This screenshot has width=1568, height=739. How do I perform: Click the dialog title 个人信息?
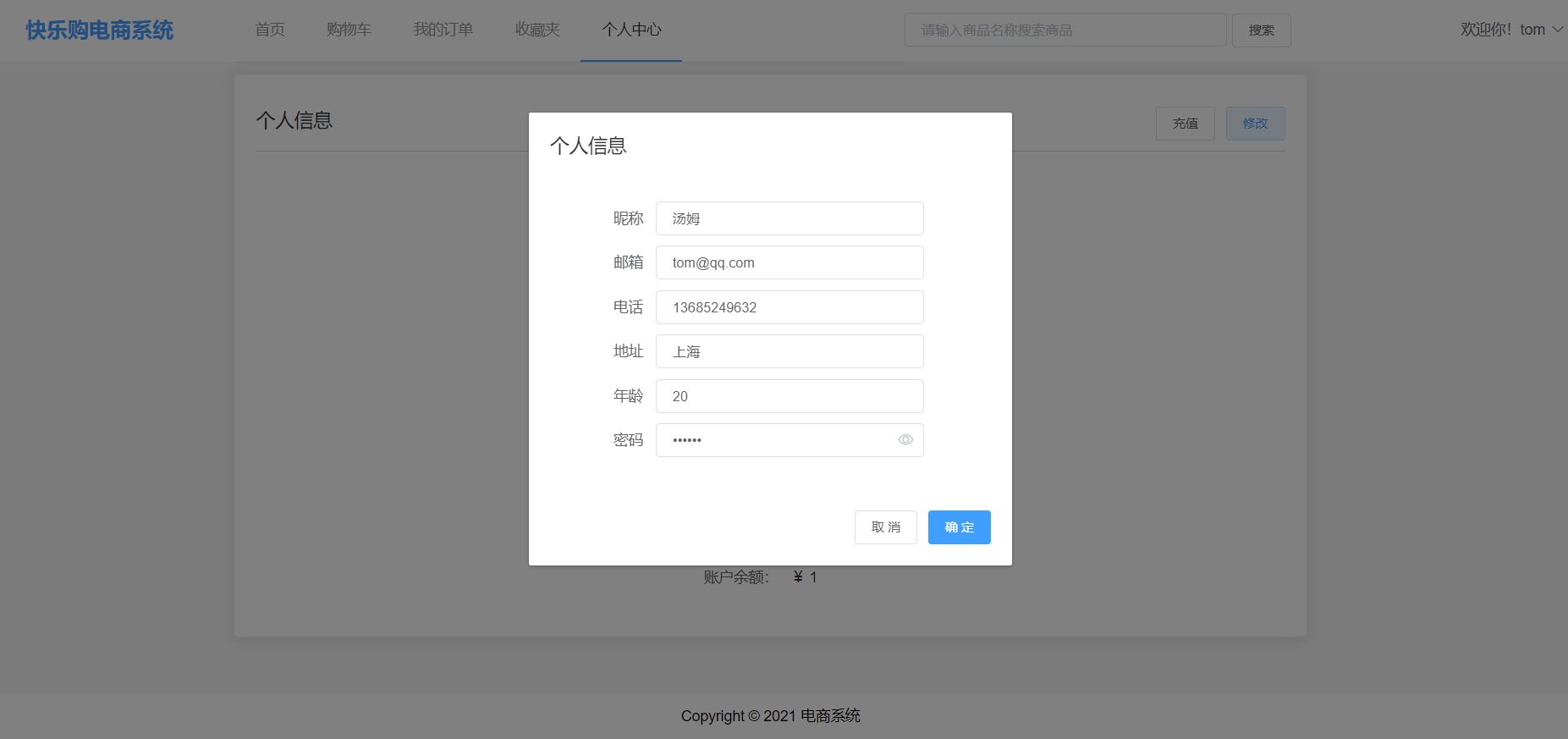(588, 146)
